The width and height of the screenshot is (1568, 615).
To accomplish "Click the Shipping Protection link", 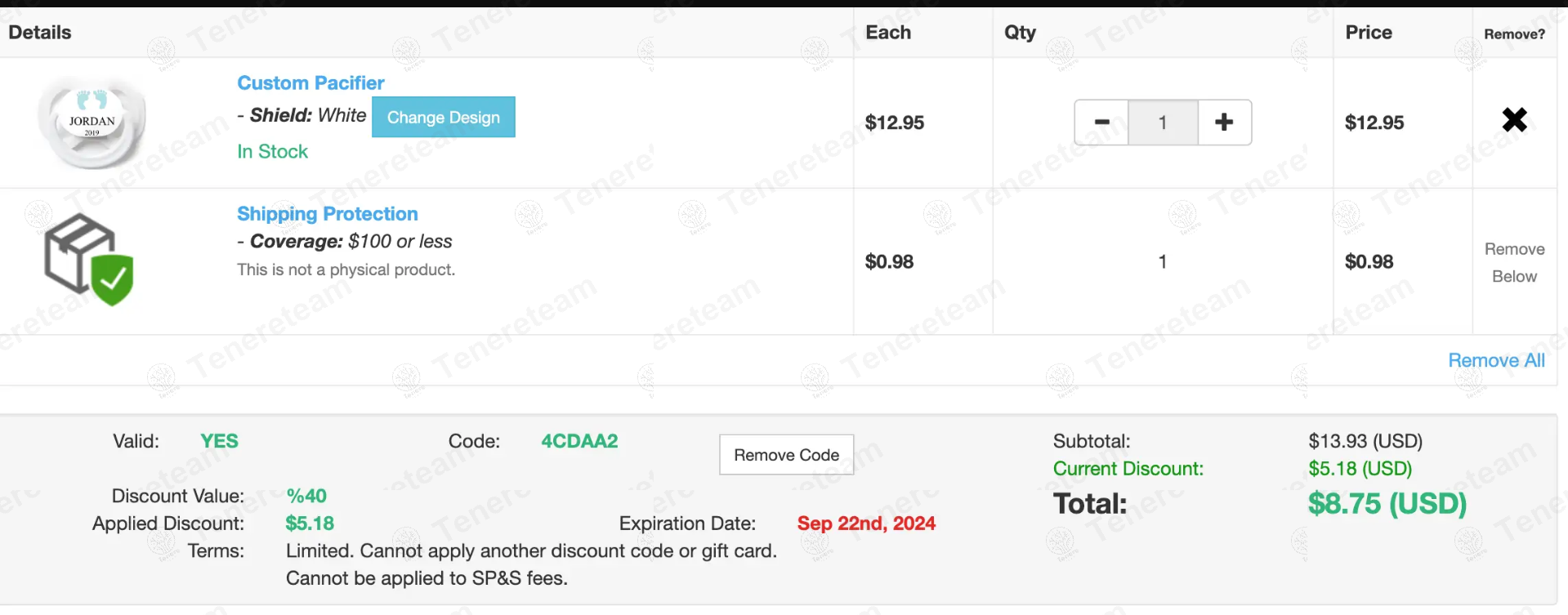I will coord(328,213).
